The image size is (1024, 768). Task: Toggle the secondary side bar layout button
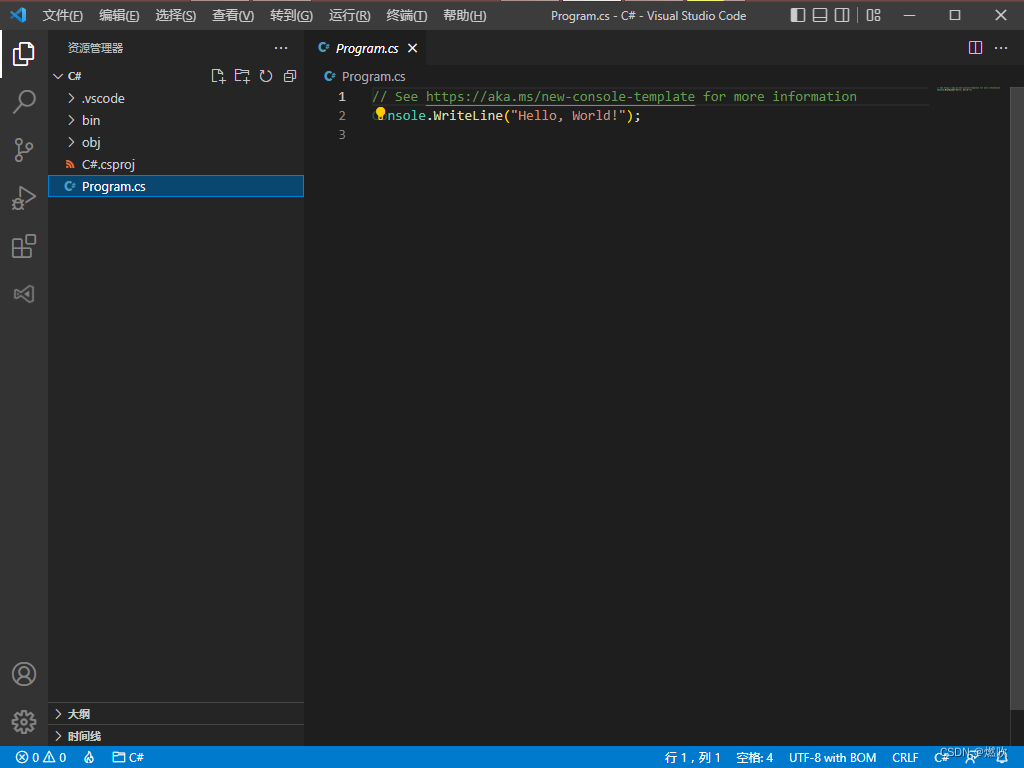point(842,15)
